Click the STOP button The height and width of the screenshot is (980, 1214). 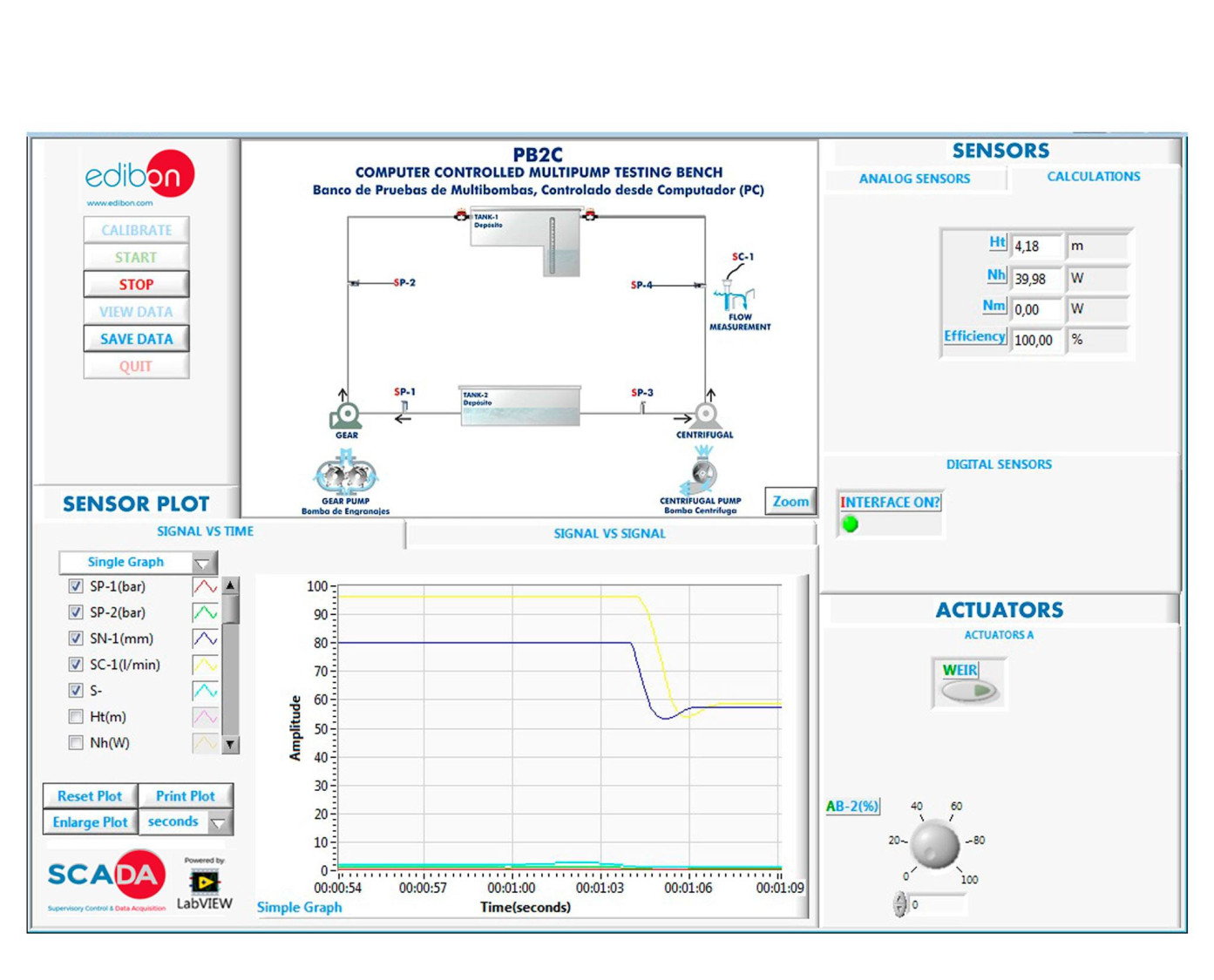click(136, 285)
